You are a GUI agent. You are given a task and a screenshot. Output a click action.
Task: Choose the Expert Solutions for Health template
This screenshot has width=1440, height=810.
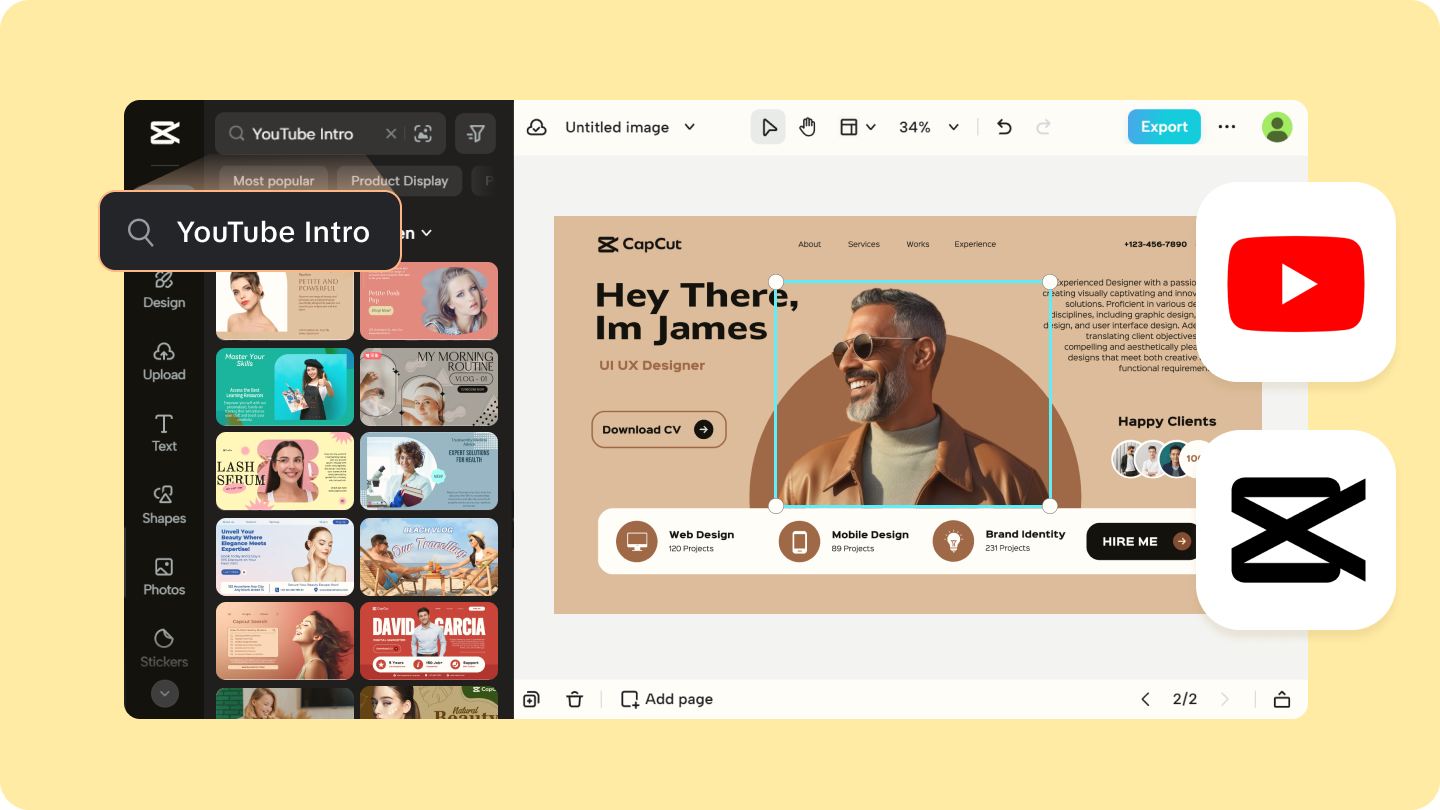tap(429, 471)
